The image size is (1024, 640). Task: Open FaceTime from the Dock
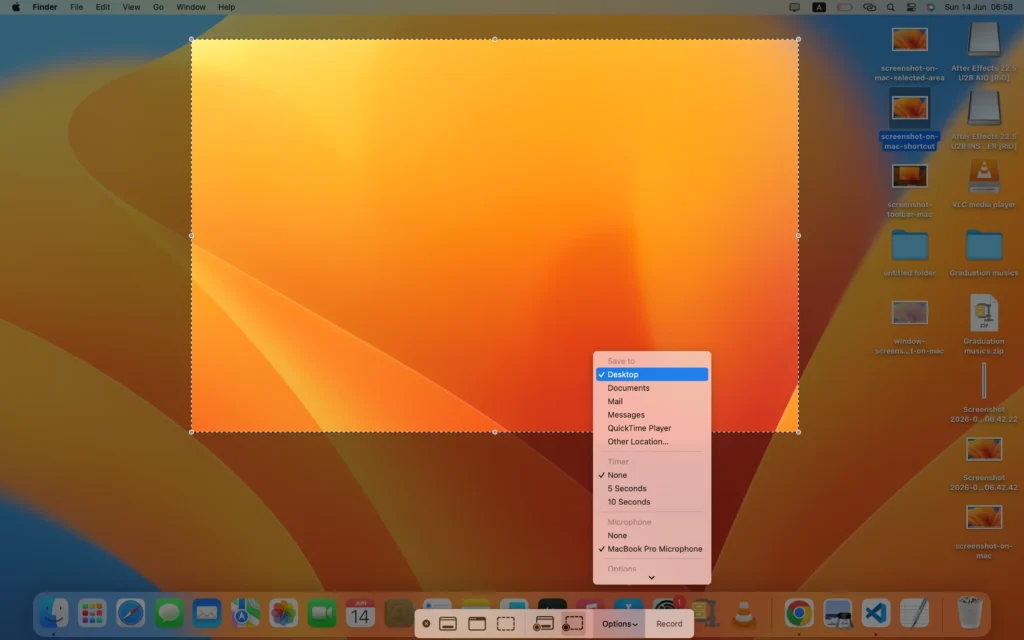(322, 614)
